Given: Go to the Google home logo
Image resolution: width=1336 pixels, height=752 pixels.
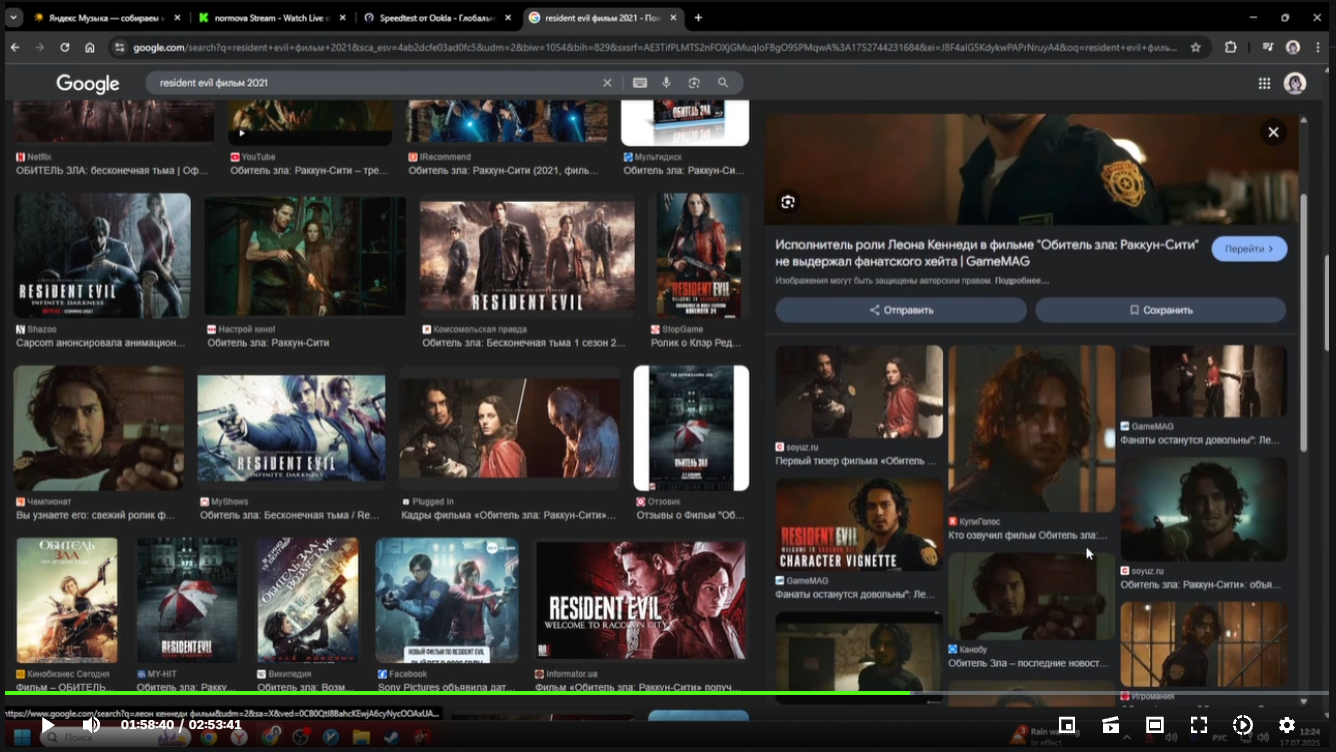Looking at the screenshot, I should [x=88, y=84].
